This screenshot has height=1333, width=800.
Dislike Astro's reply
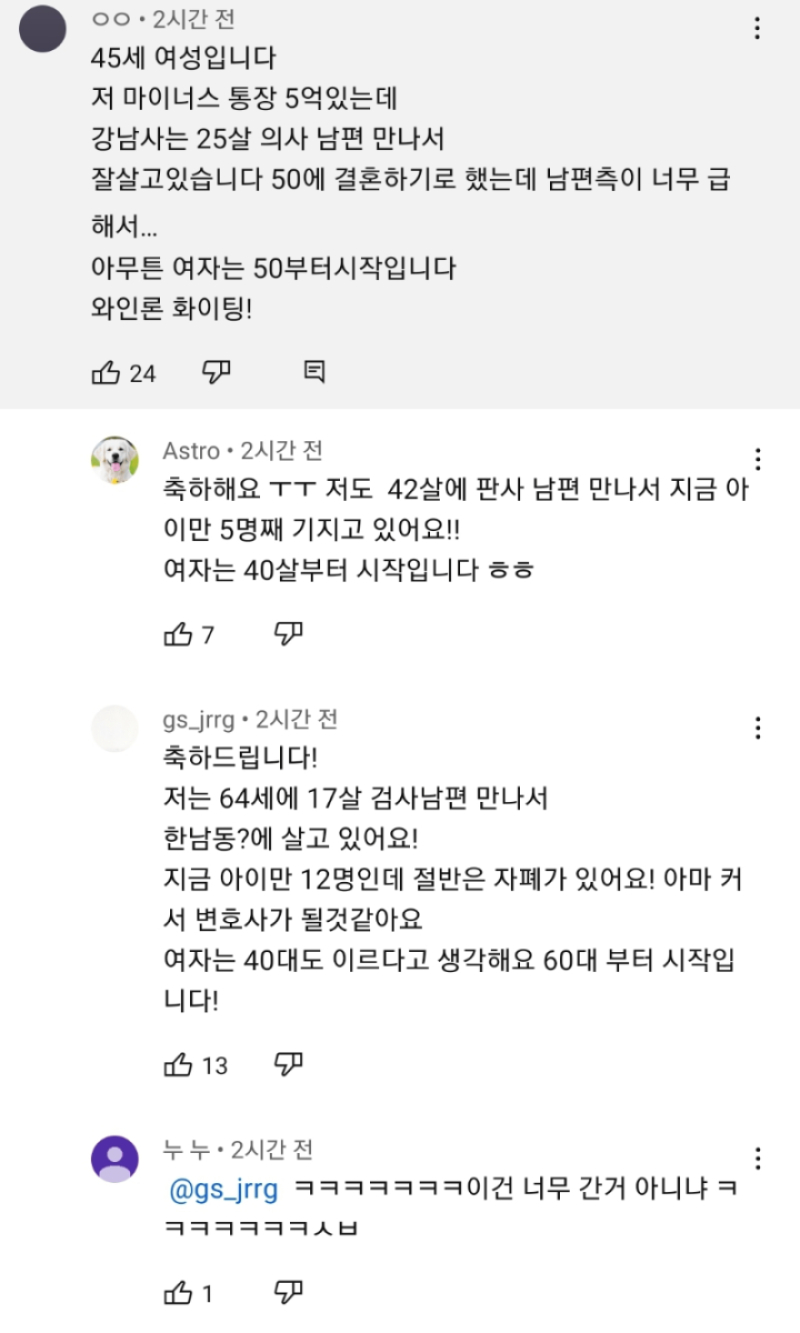click(288, 634)
